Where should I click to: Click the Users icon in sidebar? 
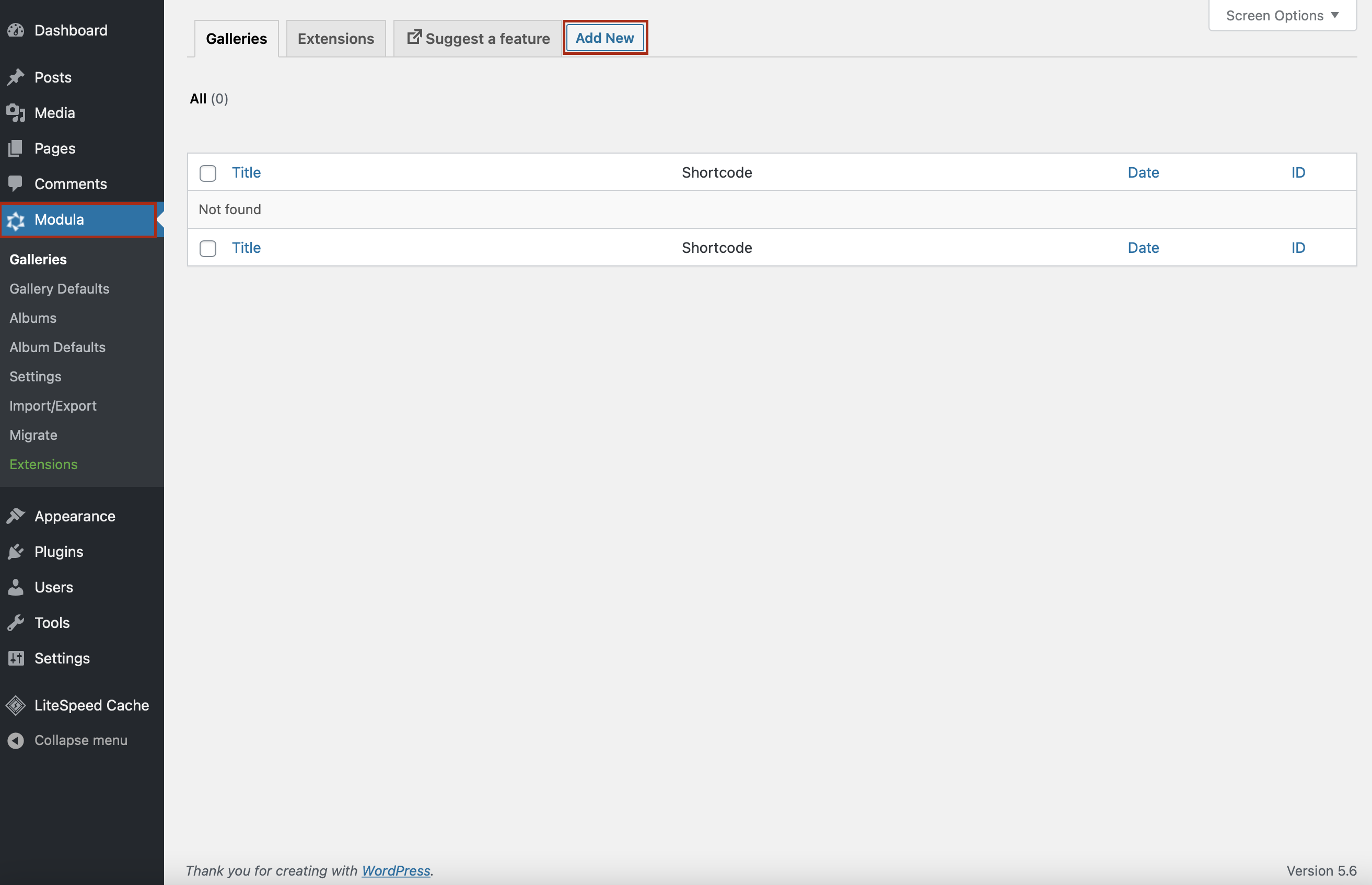pyautogui.click(x=16, y=587)
